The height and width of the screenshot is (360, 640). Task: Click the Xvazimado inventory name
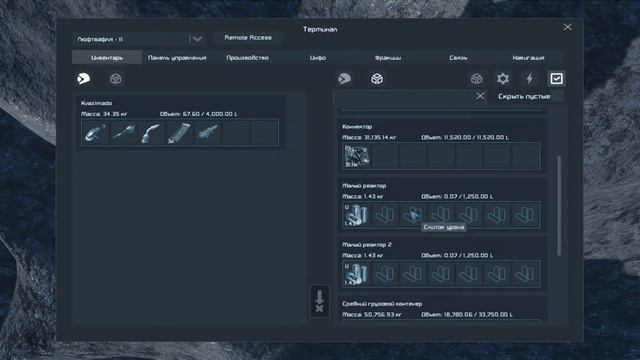click(x=96, y=103)
